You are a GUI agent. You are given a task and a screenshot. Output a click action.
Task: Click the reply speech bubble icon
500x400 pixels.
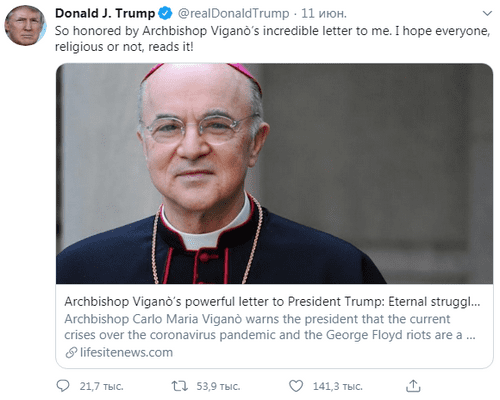click(63, 386)
